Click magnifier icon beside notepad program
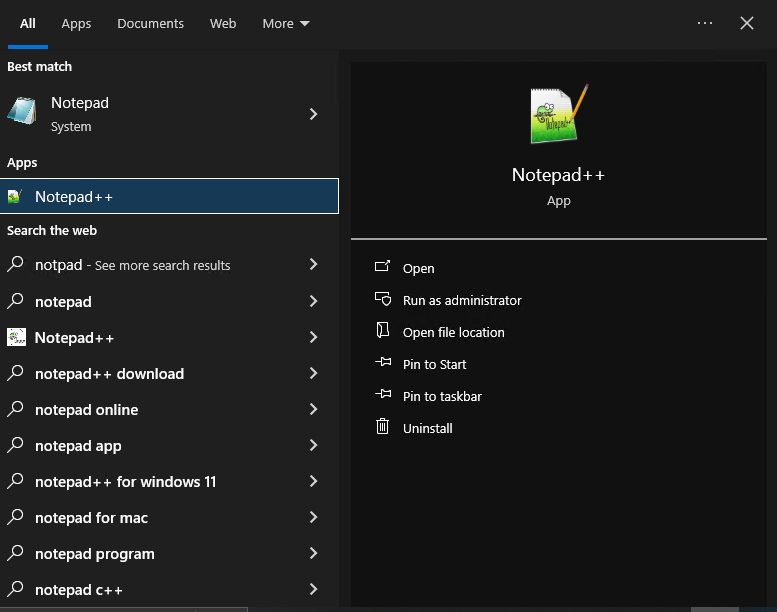777x612 pixels. (x=15, y=553)
